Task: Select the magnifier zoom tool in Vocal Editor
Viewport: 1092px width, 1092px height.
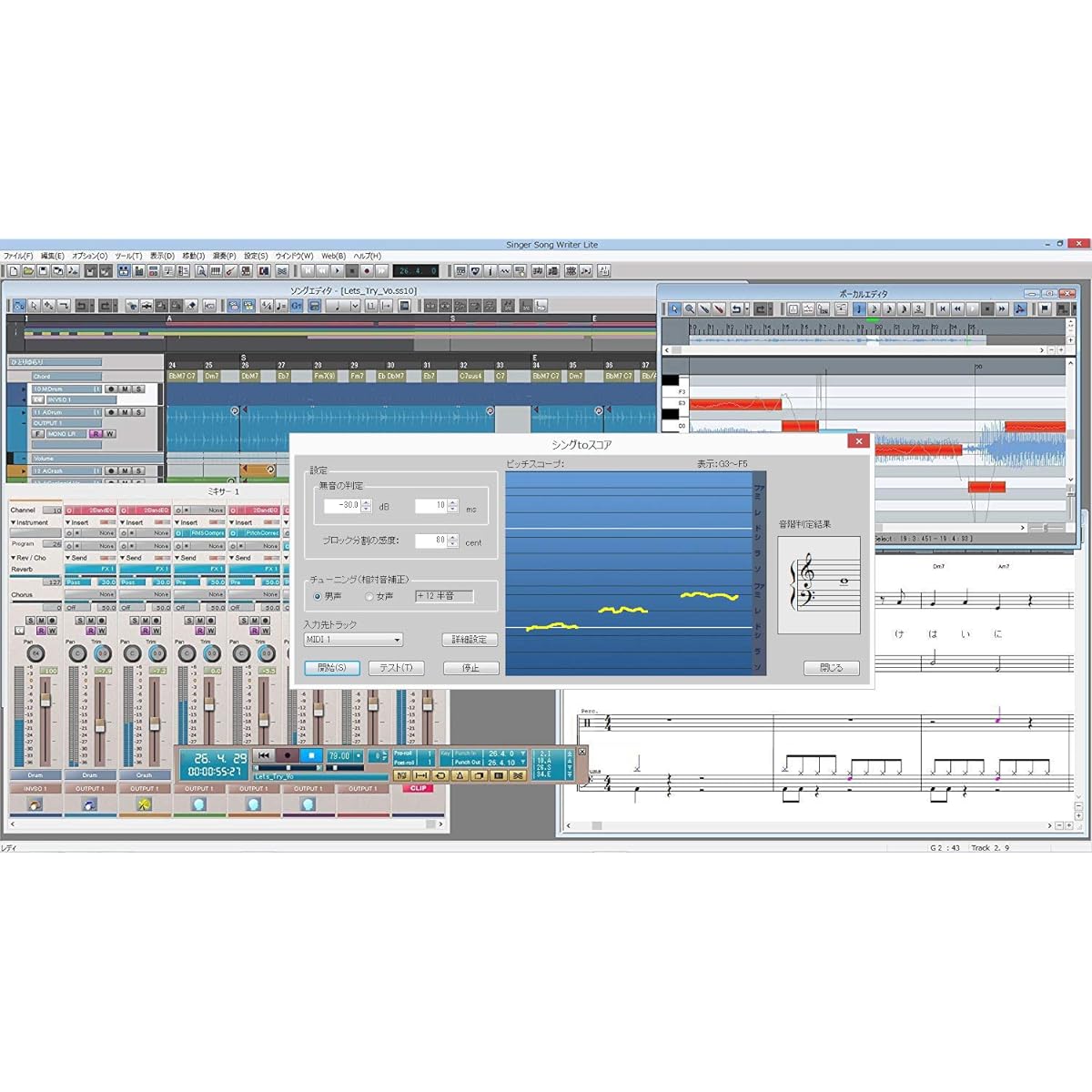Action: pyautogui.click(x=690, y=308)
